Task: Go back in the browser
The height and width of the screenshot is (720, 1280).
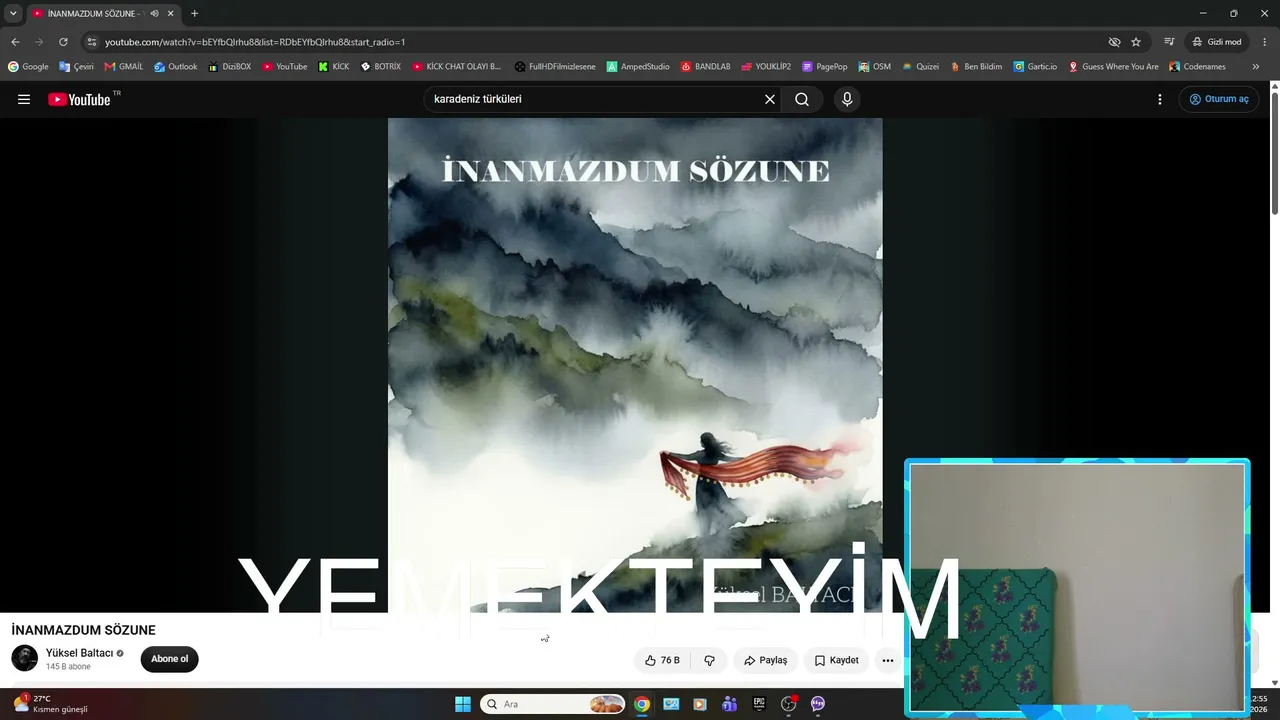Action: click(x=15, y=42)
